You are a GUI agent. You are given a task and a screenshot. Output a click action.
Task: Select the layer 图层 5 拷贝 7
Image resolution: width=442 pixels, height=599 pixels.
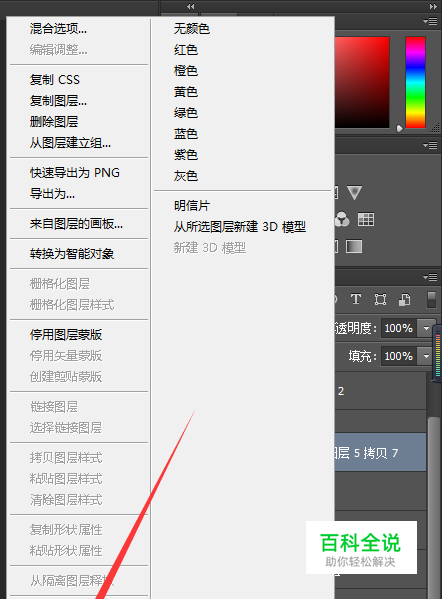point(380,453)
